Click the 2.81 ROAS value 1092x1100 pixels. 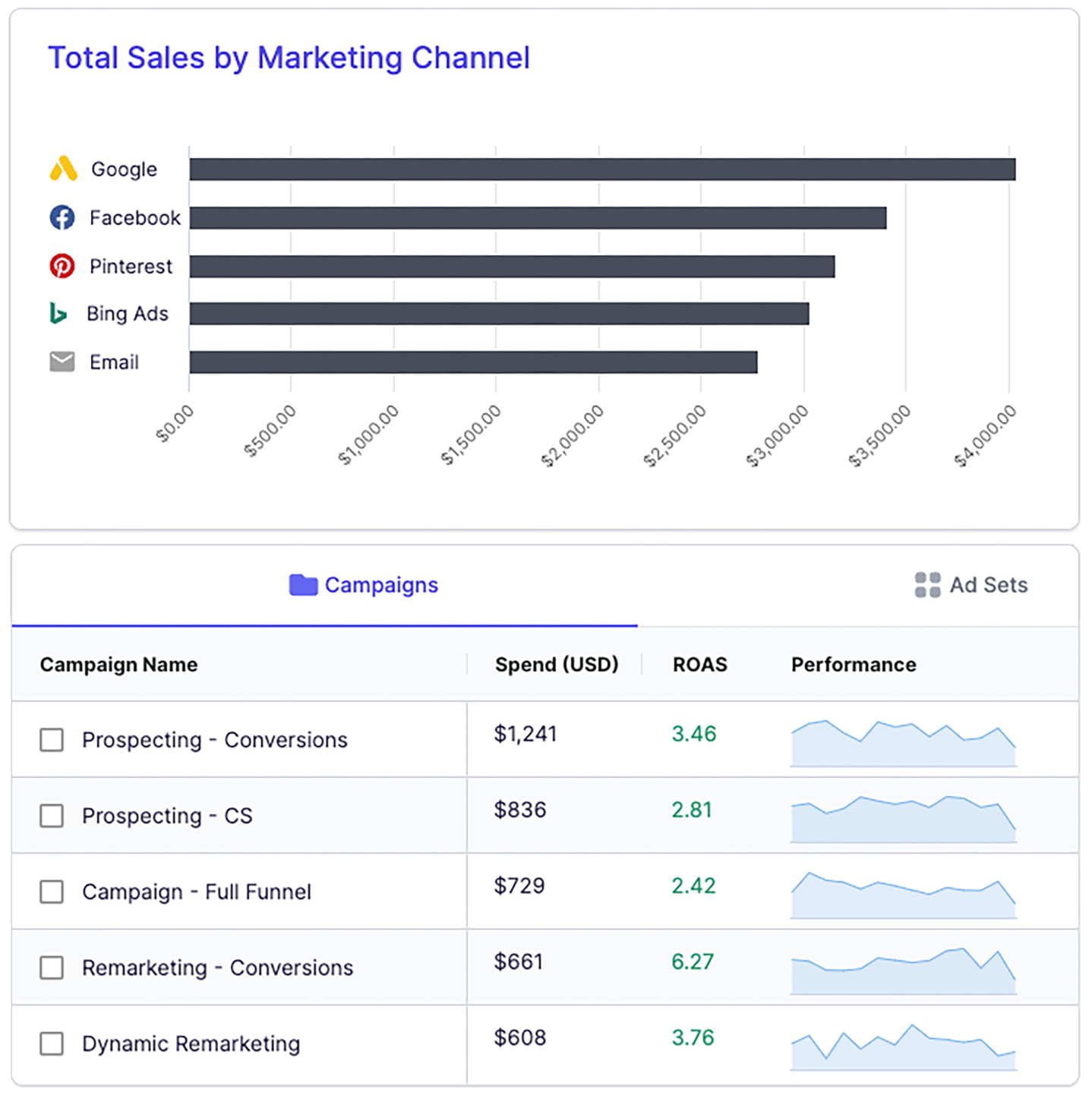[x=692, y=810]
